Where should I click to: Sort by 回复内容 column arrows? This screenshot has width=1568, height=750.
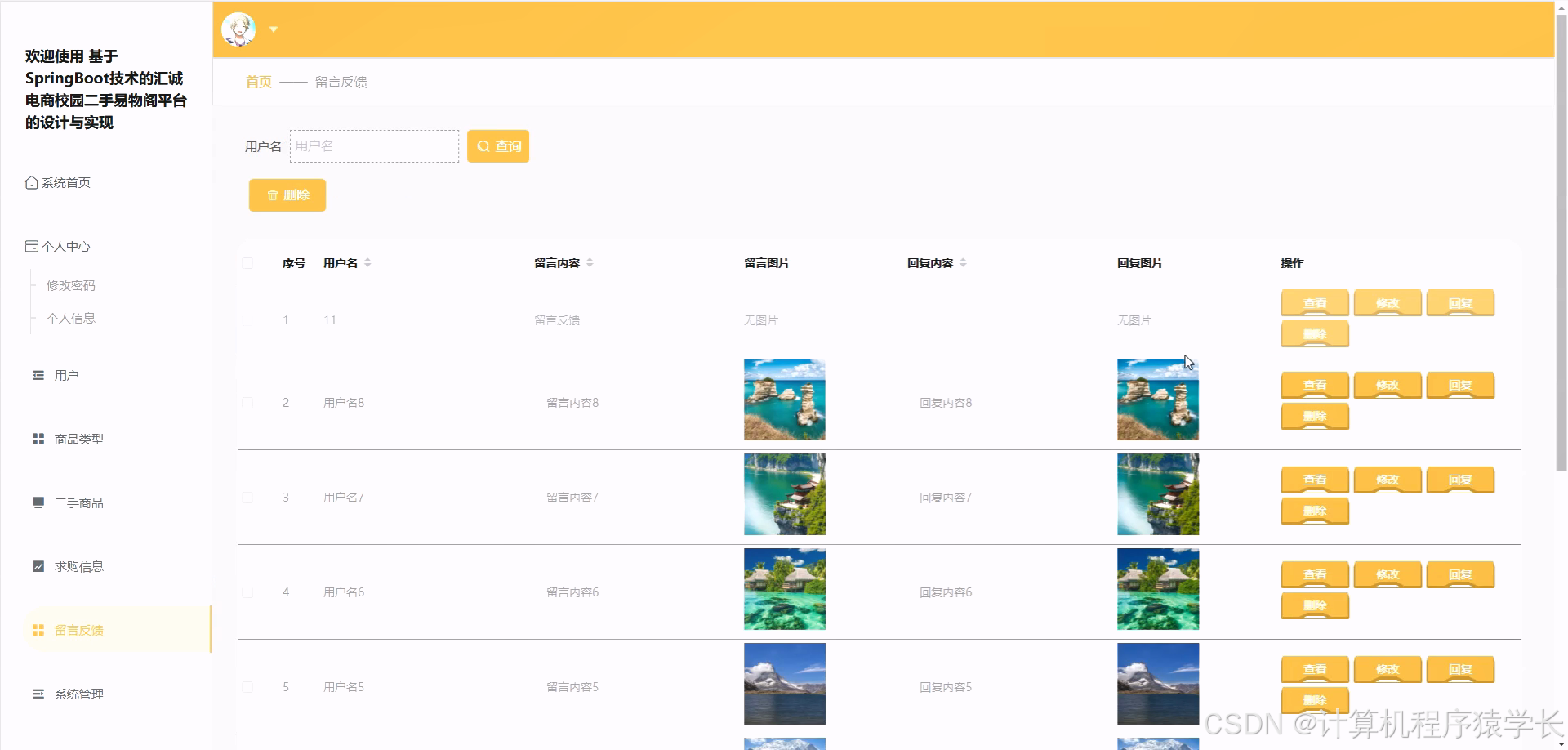[x=963, y=262]
